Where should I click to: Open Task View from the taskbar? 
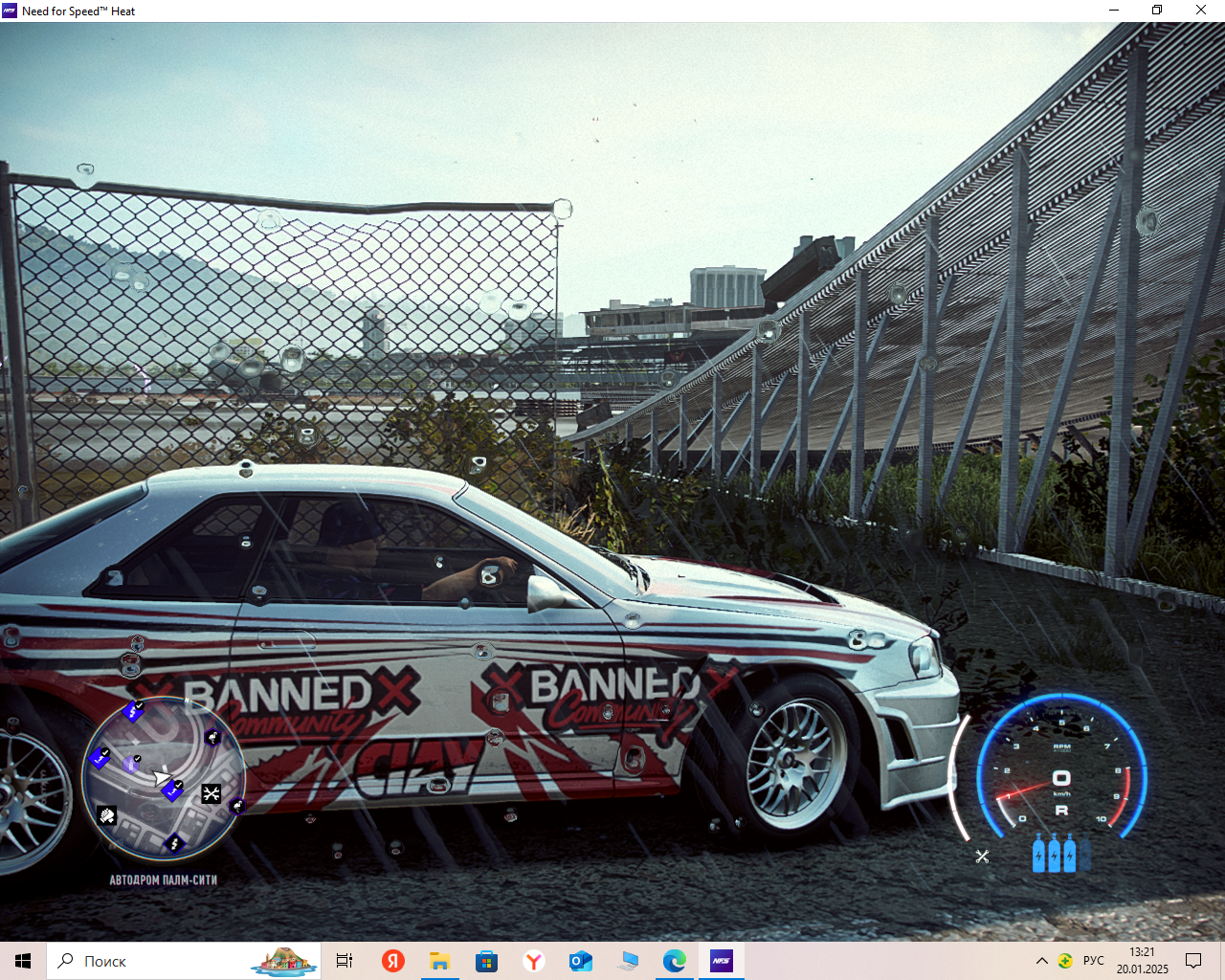tap(345, 961)
